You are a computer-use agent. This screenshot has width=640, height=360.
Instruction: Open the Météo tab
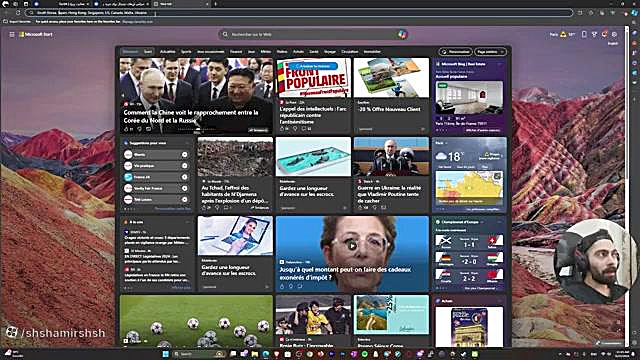(266, 52)
